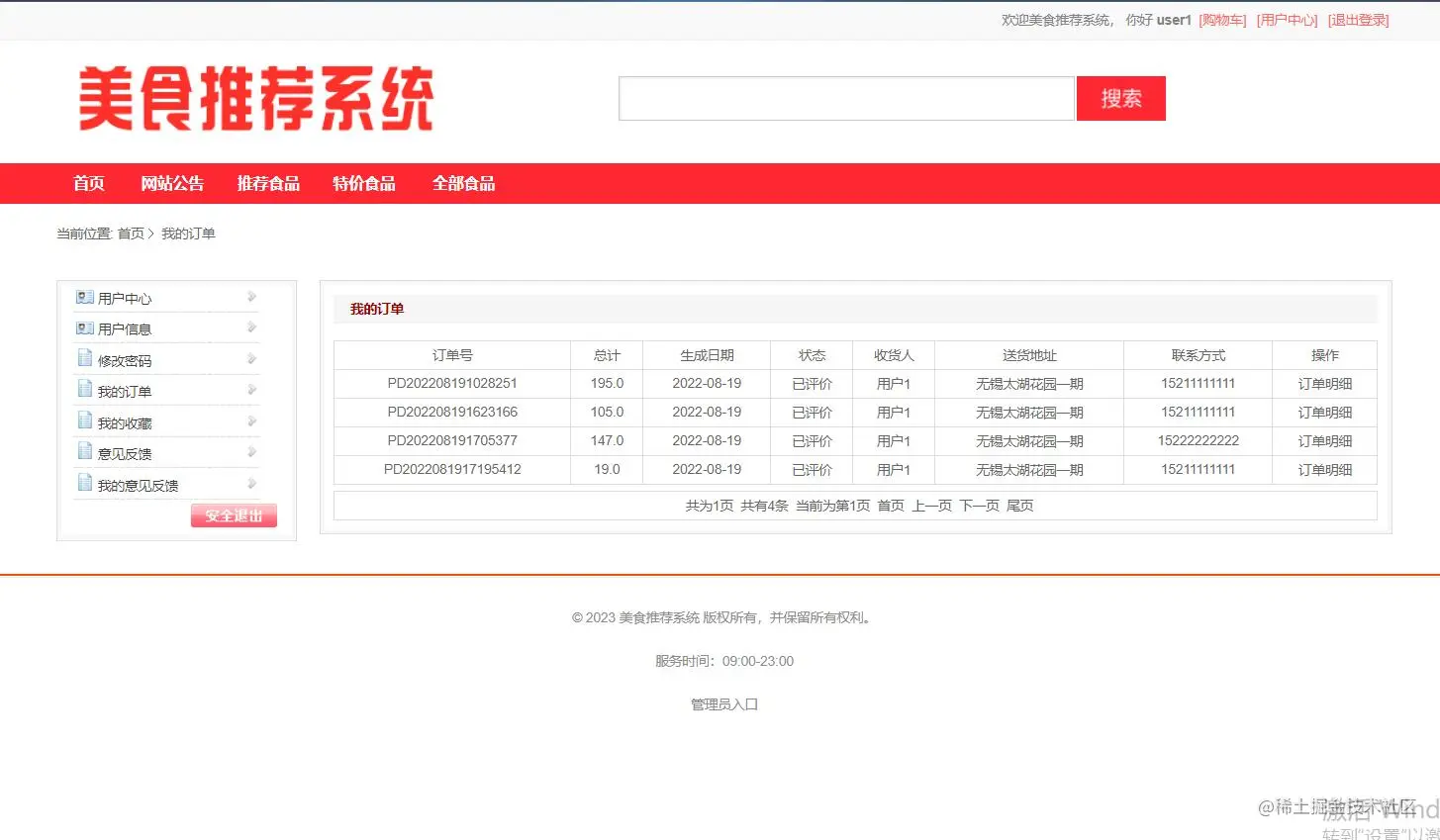
Task: Click the 联系方式 column header
Action: 1199,355
